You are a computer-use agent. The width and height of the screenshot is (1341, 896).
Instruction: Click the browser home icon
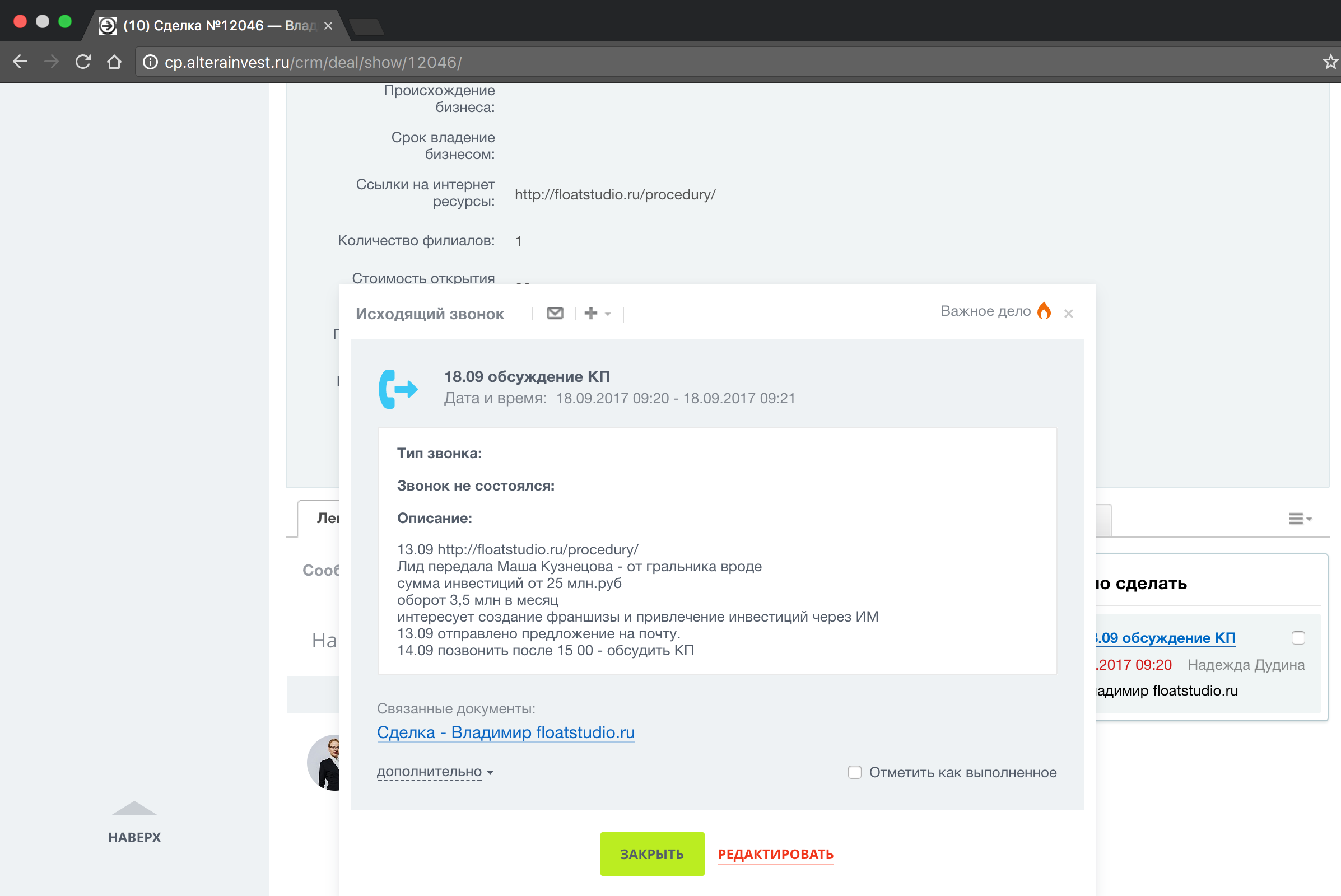click(x=114, y=62)
